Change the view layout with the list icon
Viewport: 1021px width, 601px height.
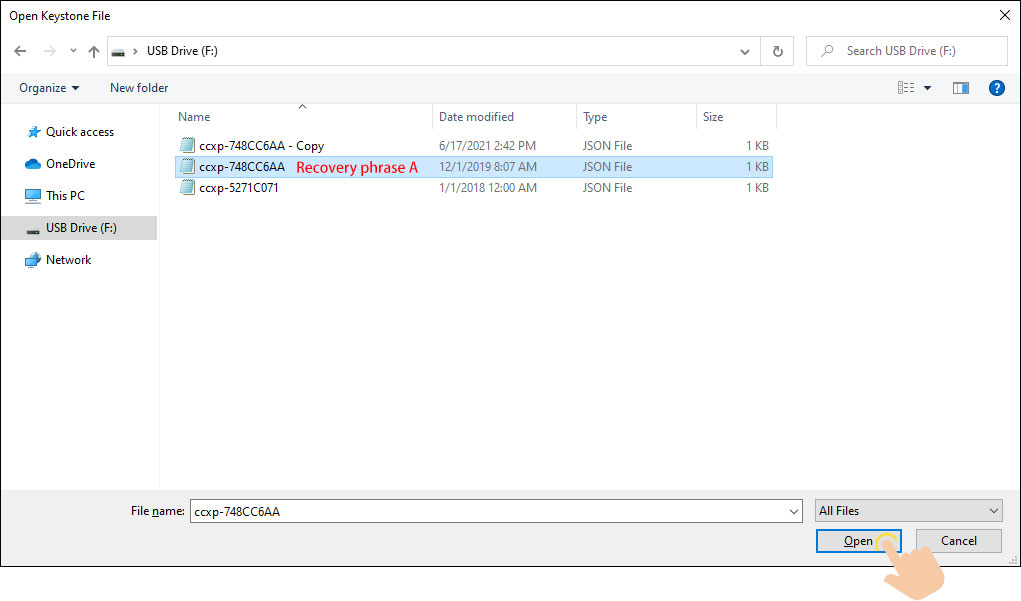coord(907,88)
